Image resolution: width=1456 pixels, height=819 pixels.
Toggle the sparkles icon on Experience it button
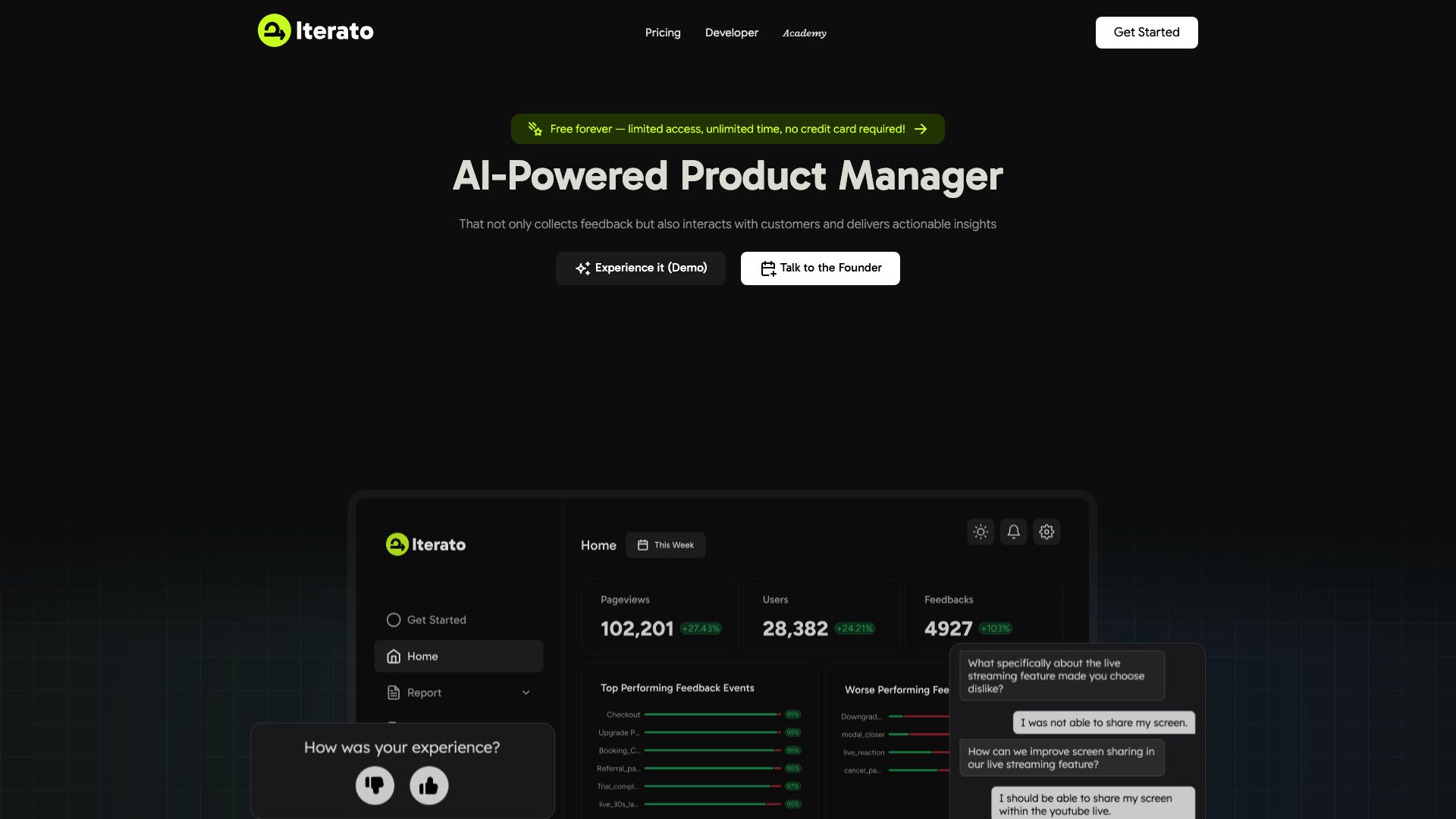[x=582, y=268]
